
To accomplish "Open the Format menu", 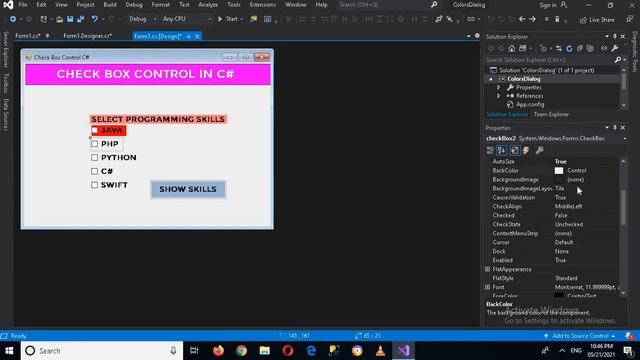I will 160,5.
